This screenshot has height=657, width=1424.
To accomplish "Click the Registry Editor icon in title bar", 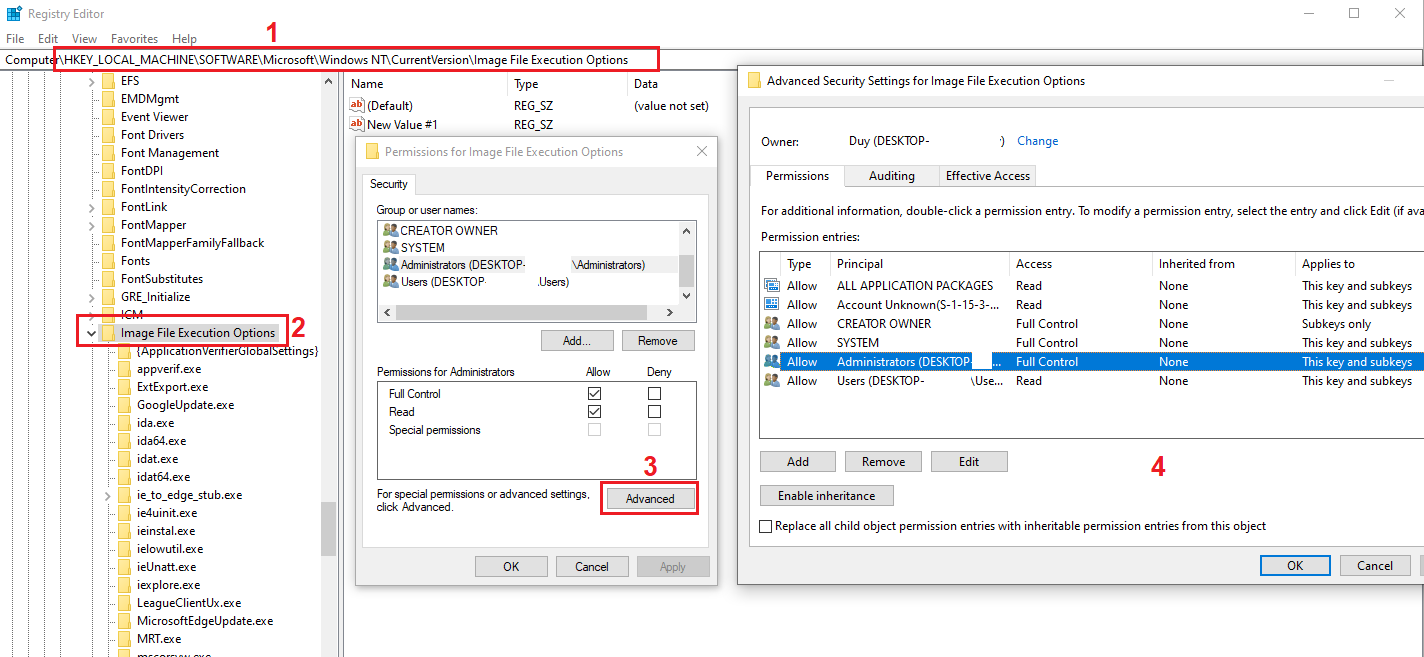I will pos(14,13).
